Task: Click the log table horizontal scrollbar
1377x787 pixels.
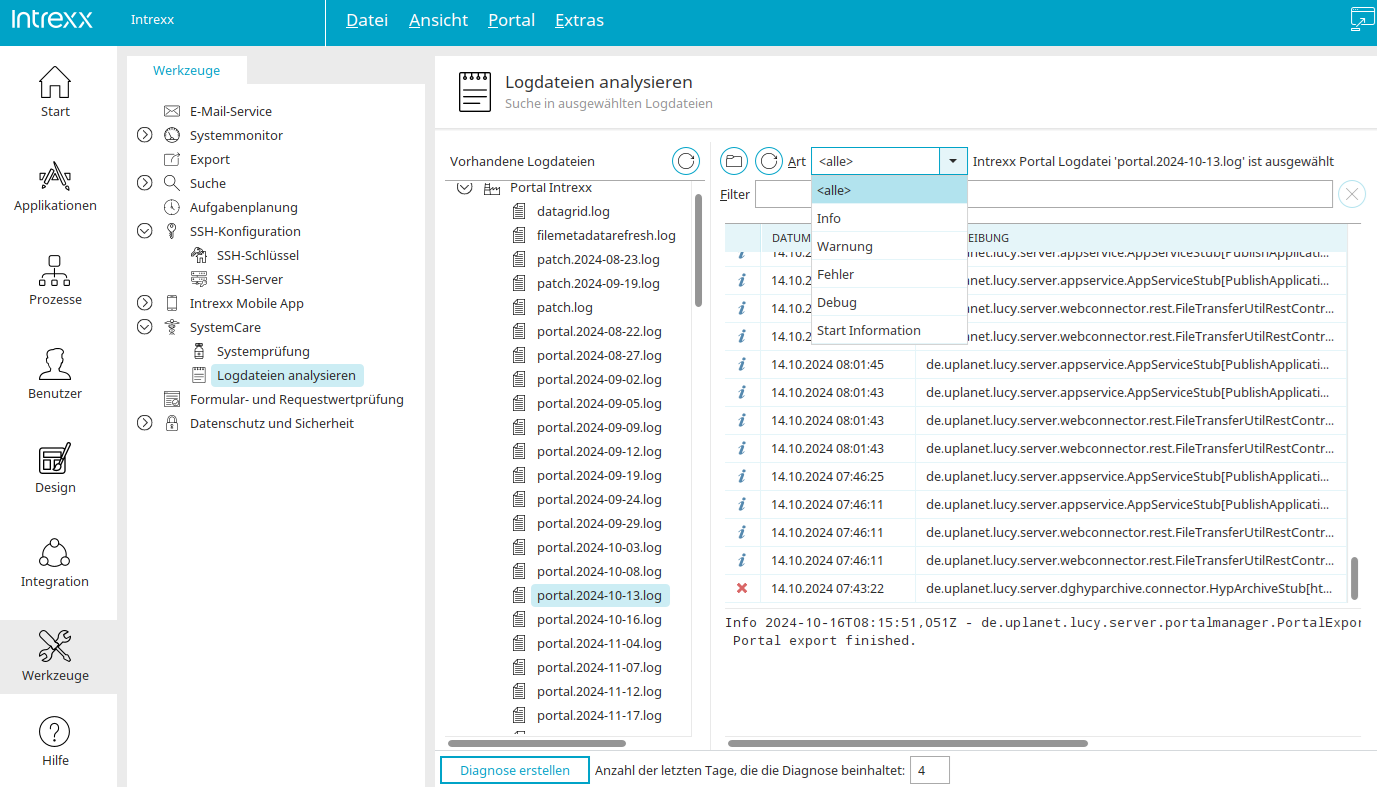Action: click(906, 743)
